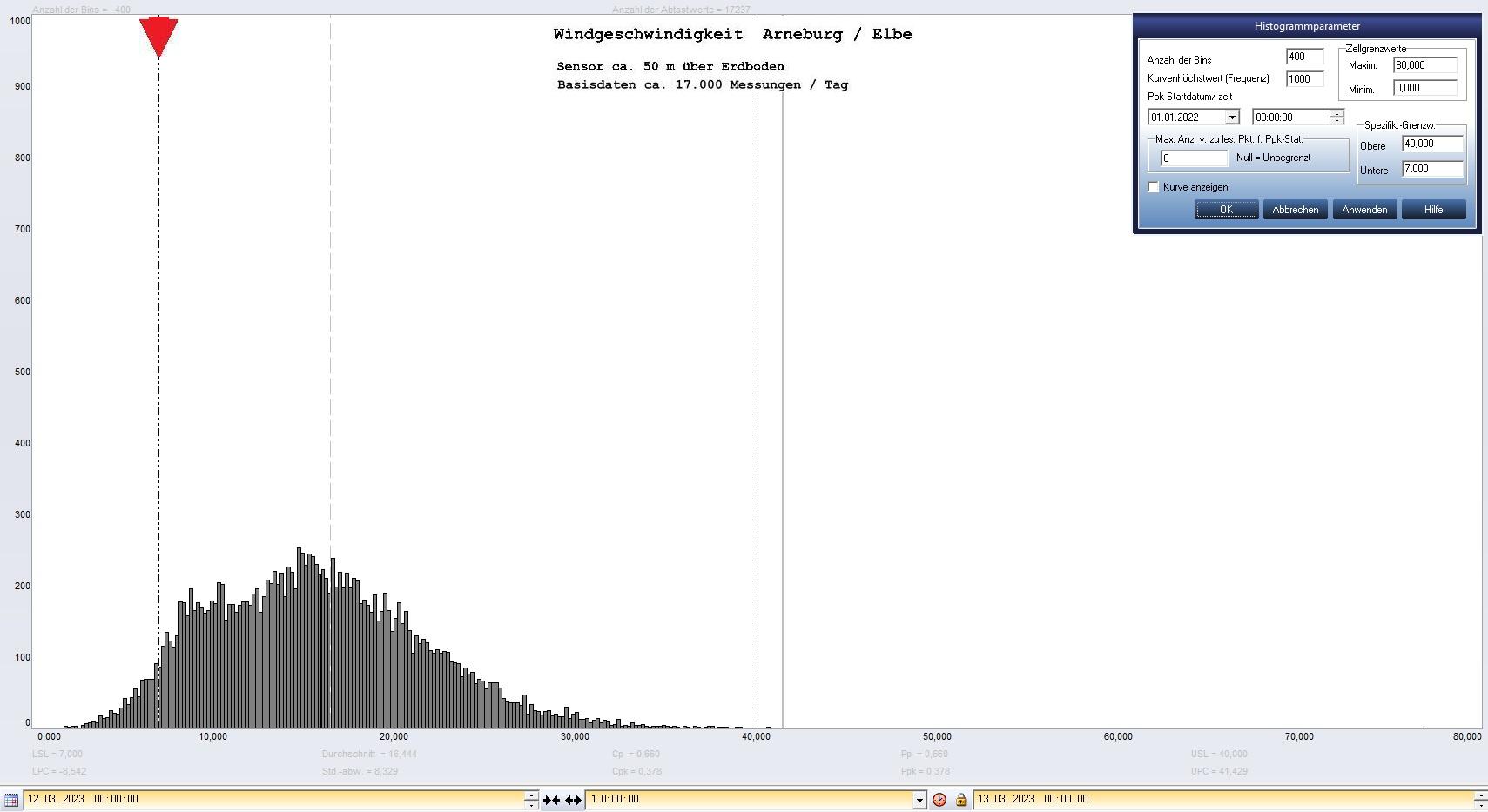This screenshot has width=1488, height=812.
Task: Step up the 12.03.2023 start date spinner
Action: coord(531,795)
